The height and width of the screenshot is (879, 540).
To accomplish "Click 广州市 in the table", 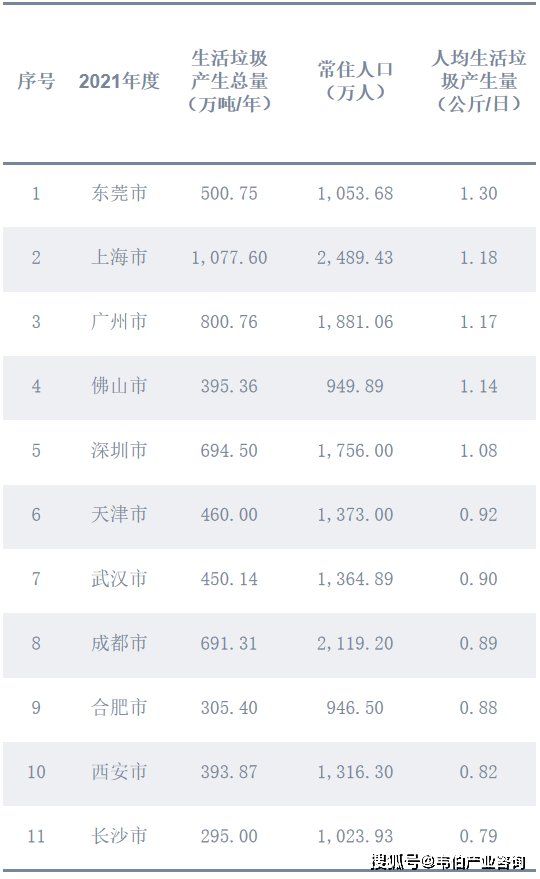I will tap(119, 322).
